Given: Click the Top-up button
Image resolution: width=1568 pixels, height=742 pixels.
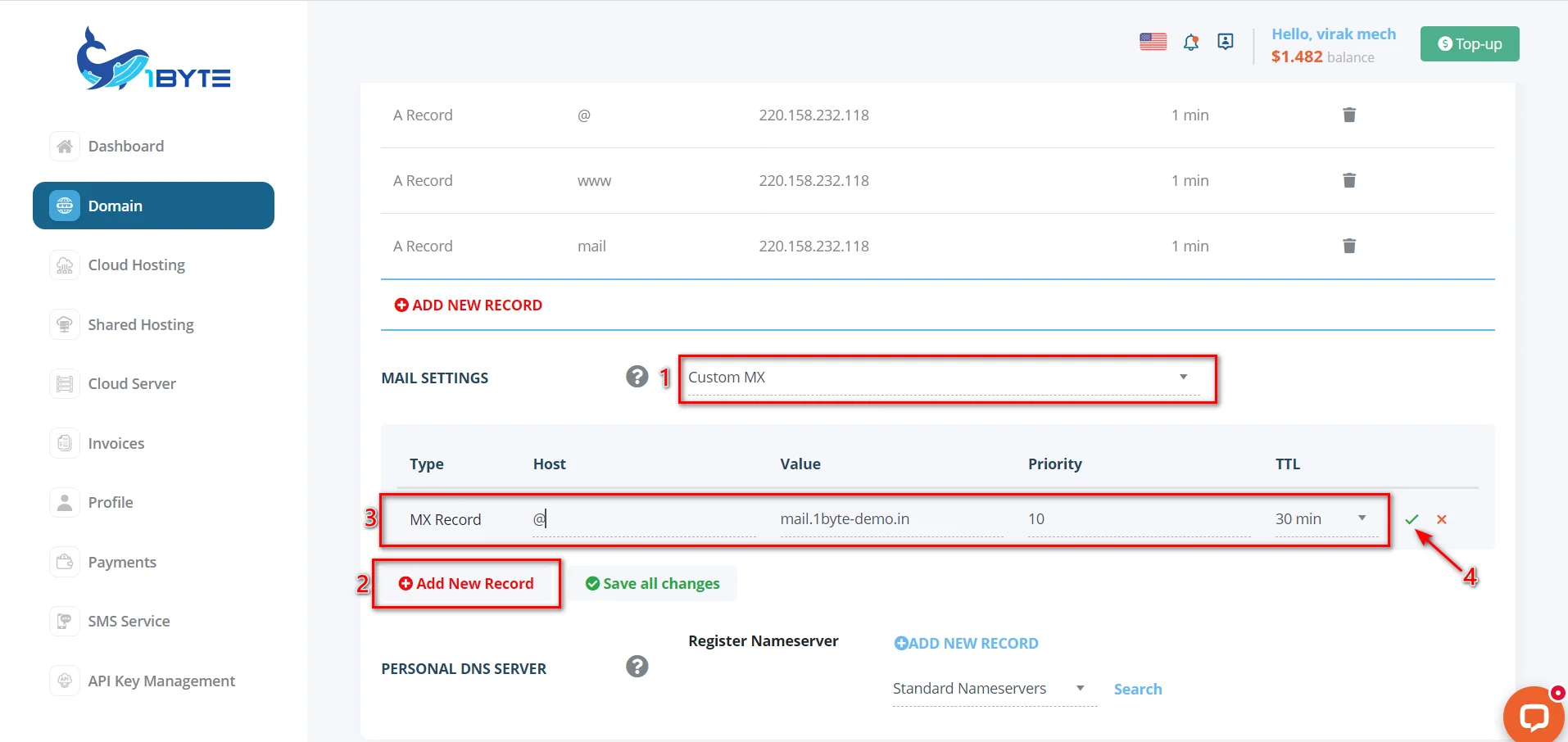Looking at the screenshot, I should pyautogui.click(x=1470, y=44).
